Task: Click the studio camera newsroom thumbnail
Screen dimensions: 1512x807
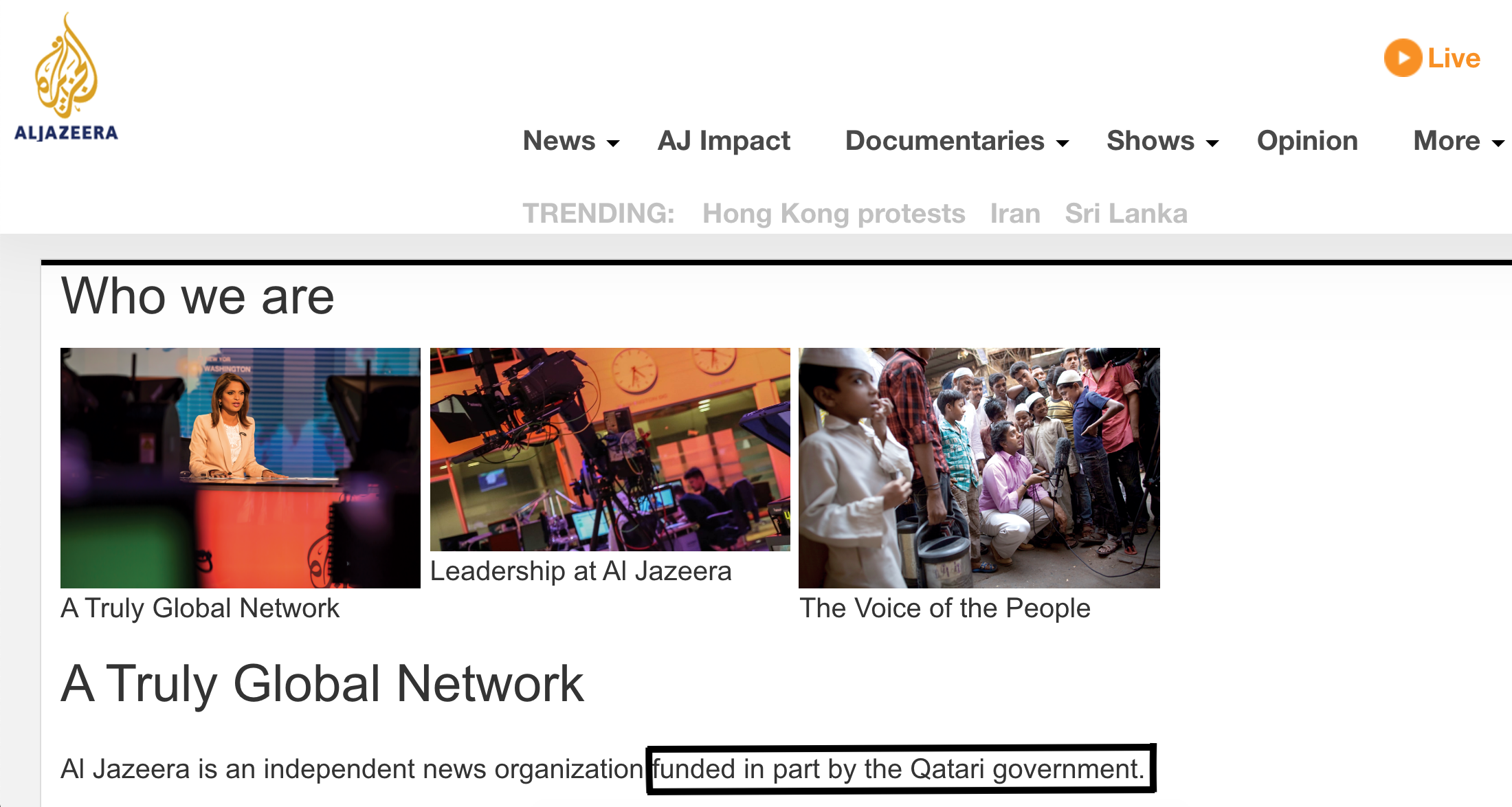Action: click(610, 450)
